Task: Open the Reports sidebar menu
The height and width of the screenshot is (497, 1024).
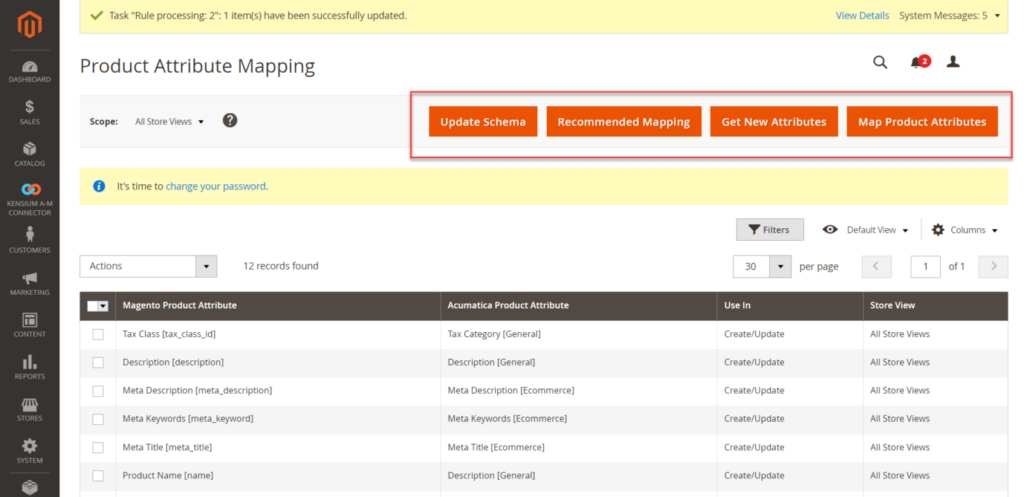Action: click(x=29, y=367)
